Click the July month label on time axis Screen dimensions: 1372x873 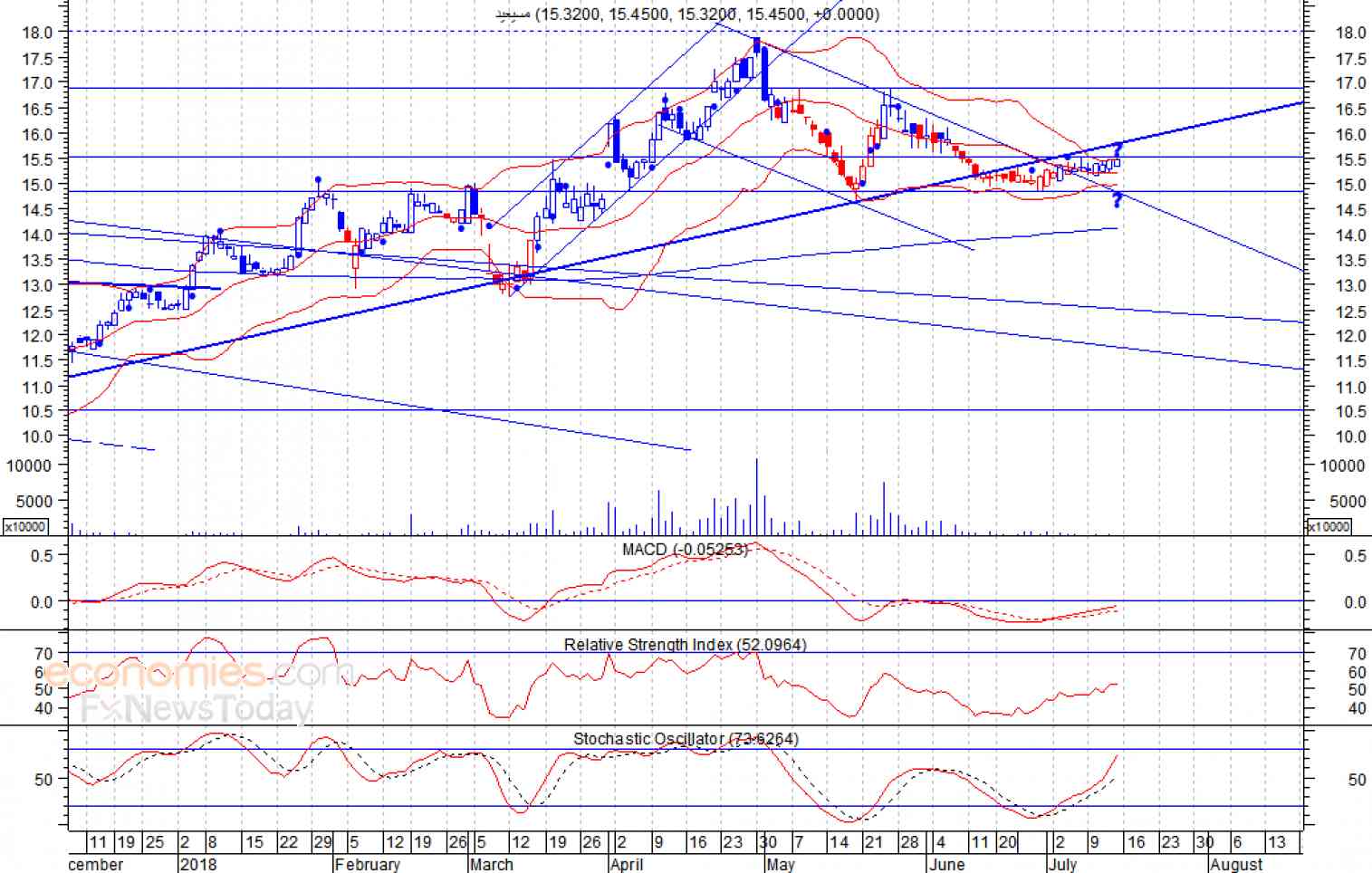pyautogui.click(x=1062, y=864)
